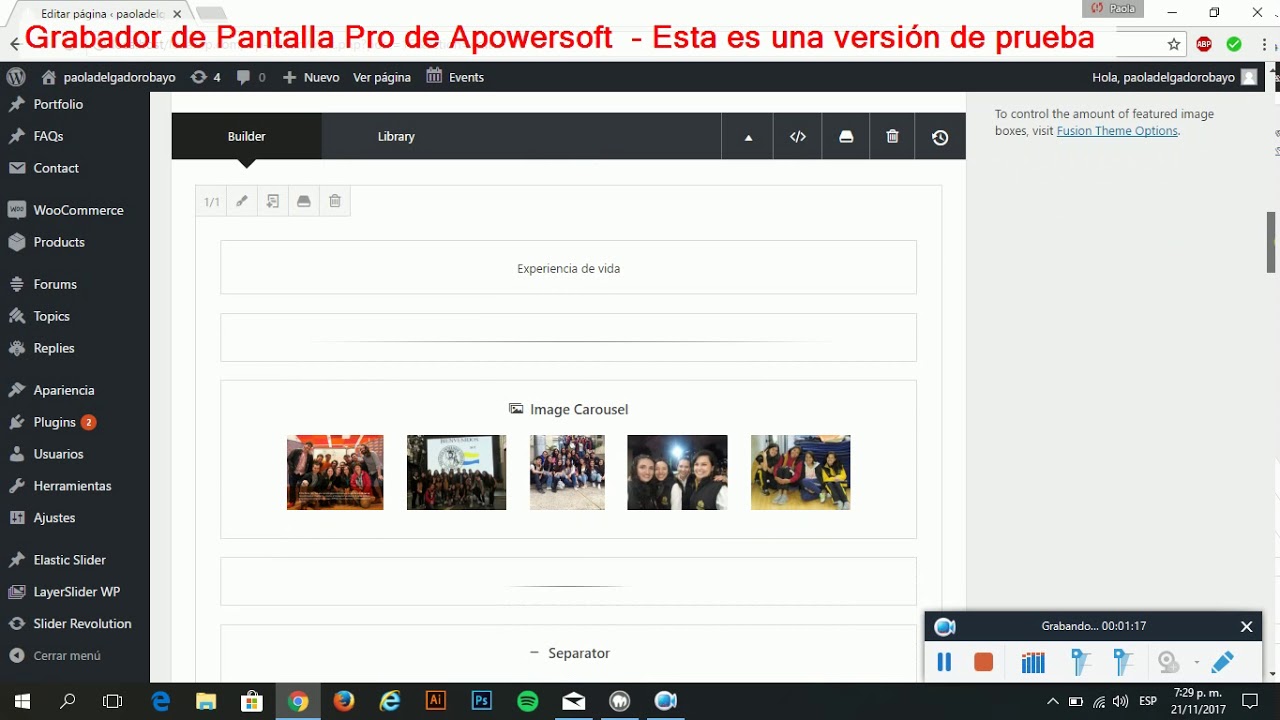This screenshot has height=720, width=1280.
Task: Select the first carousel thumbnail image
Action: (x=335, y=472)
